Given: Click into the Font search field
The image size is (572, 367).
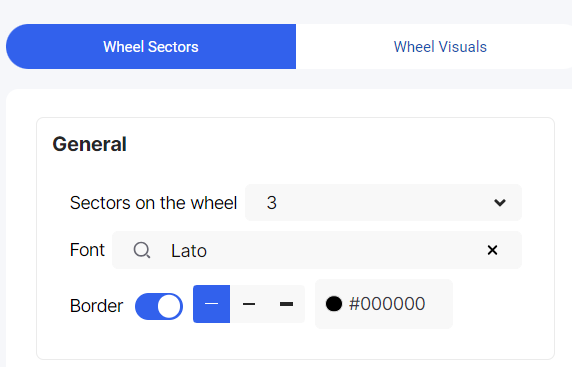Looking at the screenshot, I should (x=317, y=250).
